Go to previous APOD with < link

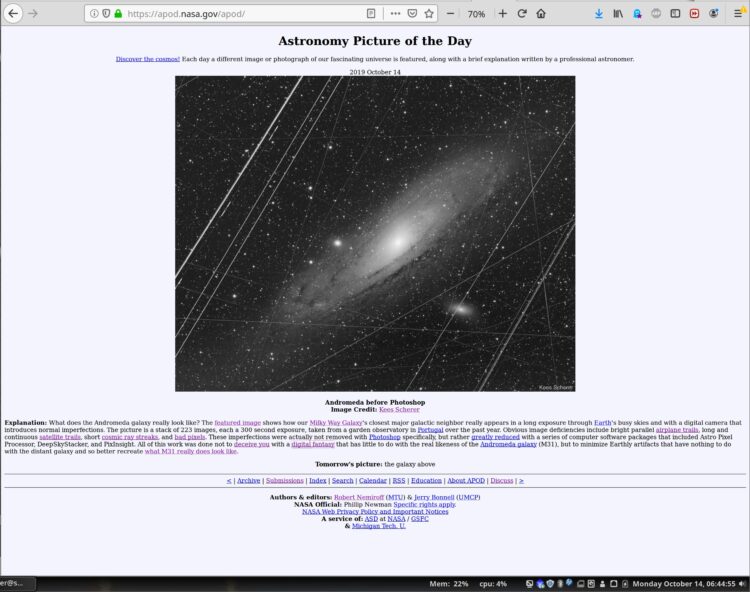pos(229,481)
